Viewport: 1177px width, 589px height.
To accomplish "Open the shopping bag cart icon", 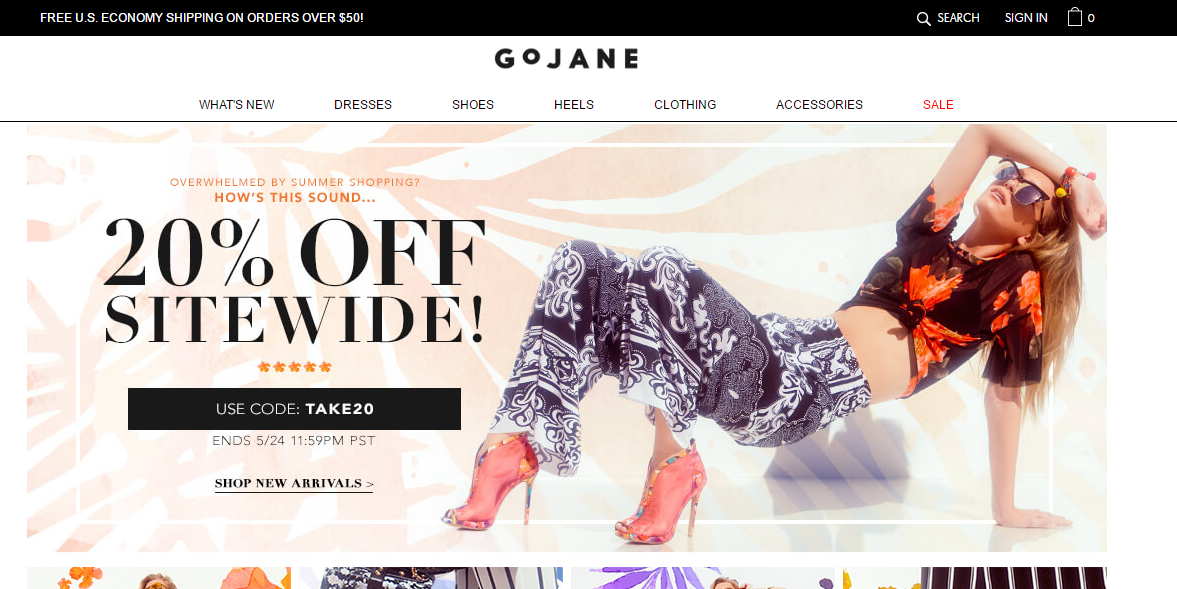I will tap(1075, 17).
